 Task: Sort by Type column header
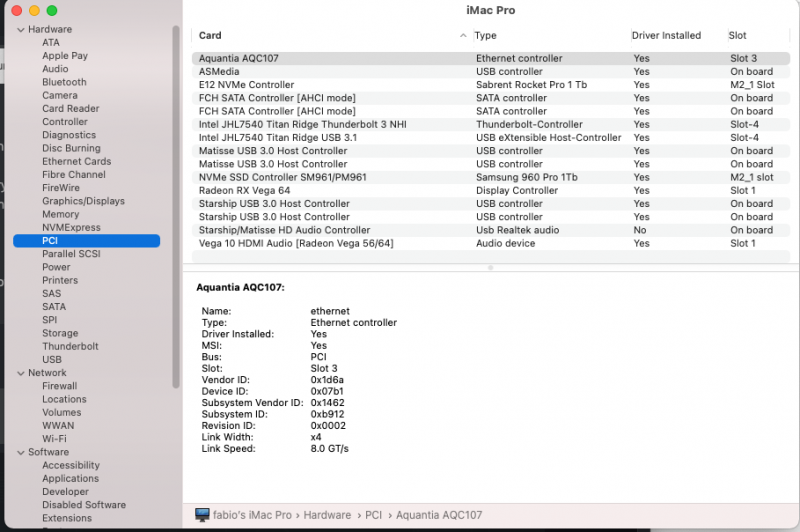pyautogui.click(x=485, y=35)
